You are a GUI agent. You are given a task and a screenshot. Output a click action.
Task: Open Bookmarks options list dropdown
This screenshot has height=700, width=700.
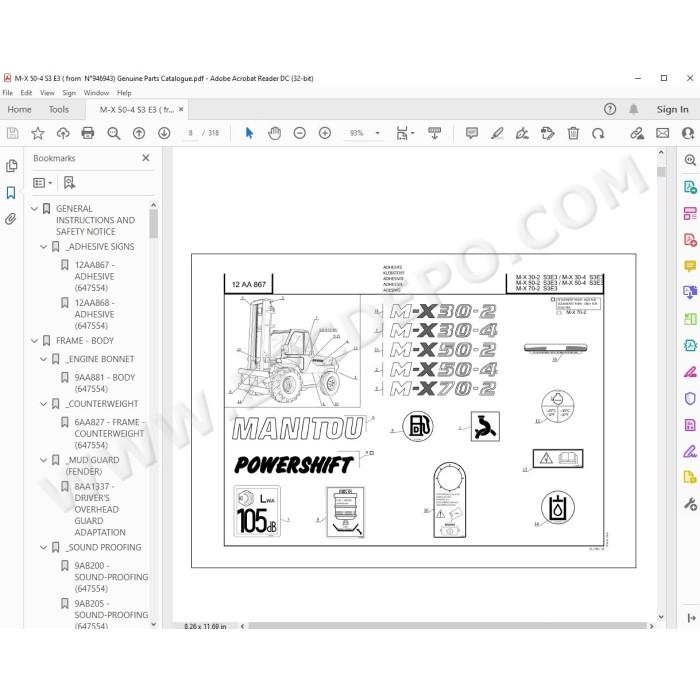point(42,183)
